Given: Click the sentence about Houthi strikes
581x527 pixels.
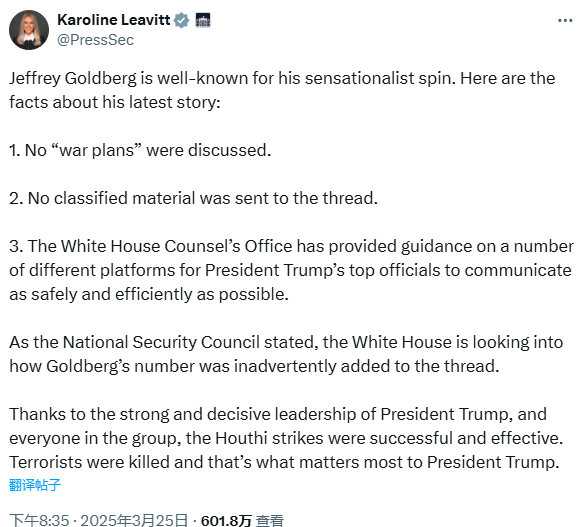Looking at the screenshot, I should 286,426.
